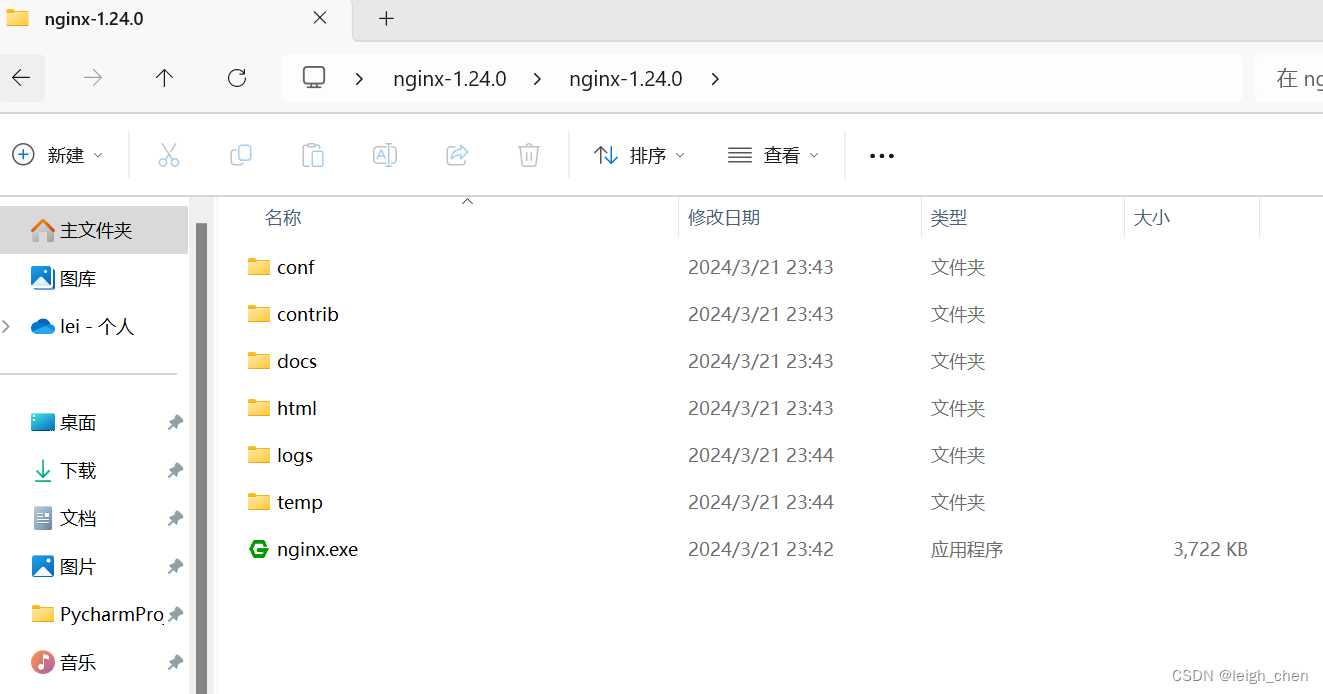
Task: Click the Rename icon in toolbar
Action: pos(385,155)
